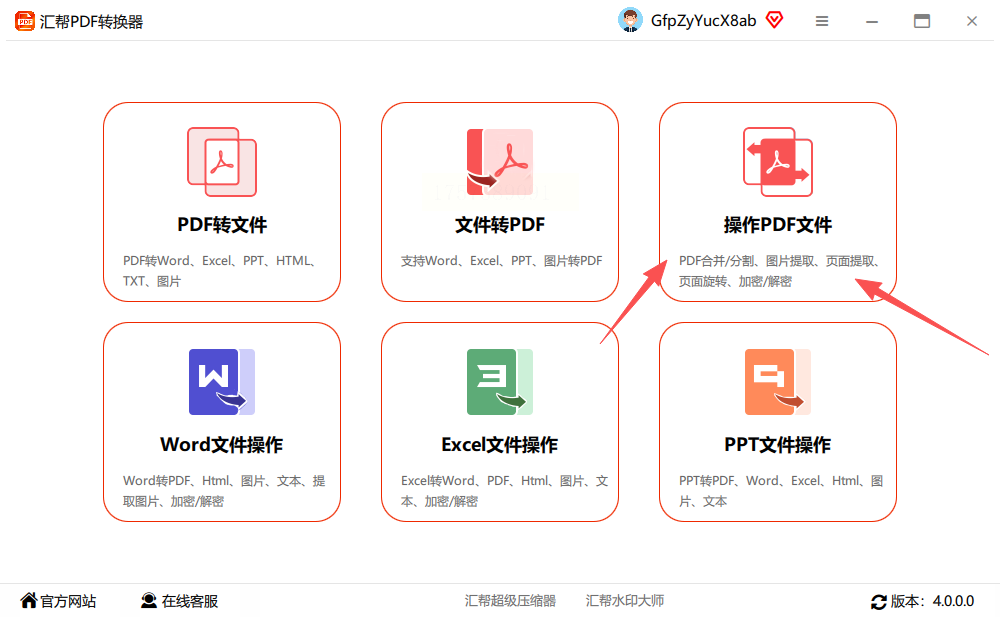Minimize the converter window
Image resolution: width=1000 pixels, height=617 pixels.
(872, 21)
